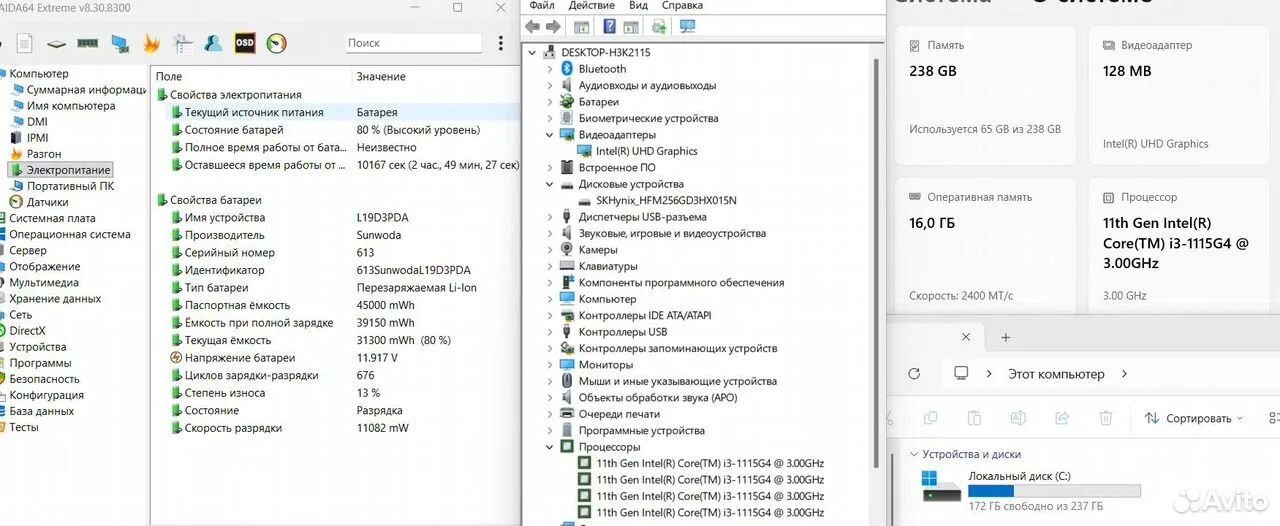1280x526 pixels.
Task: Click the Paste icon in Explorer toolbar
Action: 974,418
